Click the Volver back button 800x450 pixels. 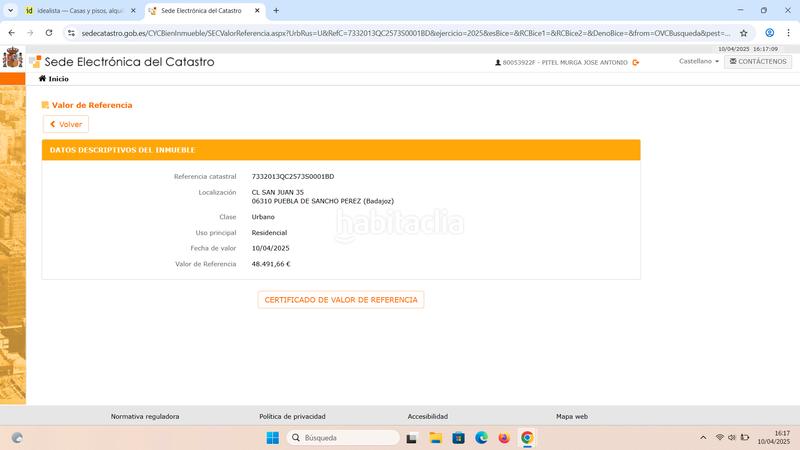(66, 124)
